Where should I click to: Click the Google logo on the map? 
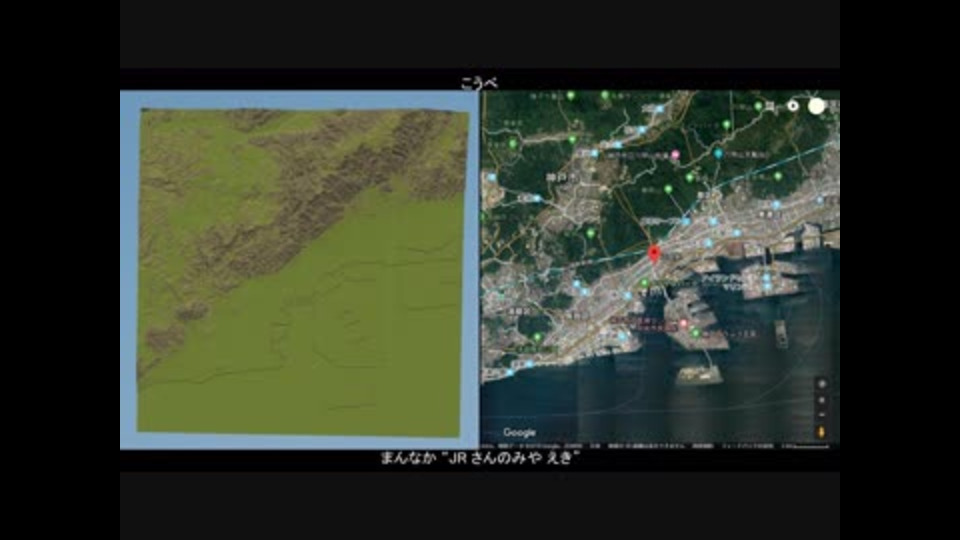tap(519, 432)
